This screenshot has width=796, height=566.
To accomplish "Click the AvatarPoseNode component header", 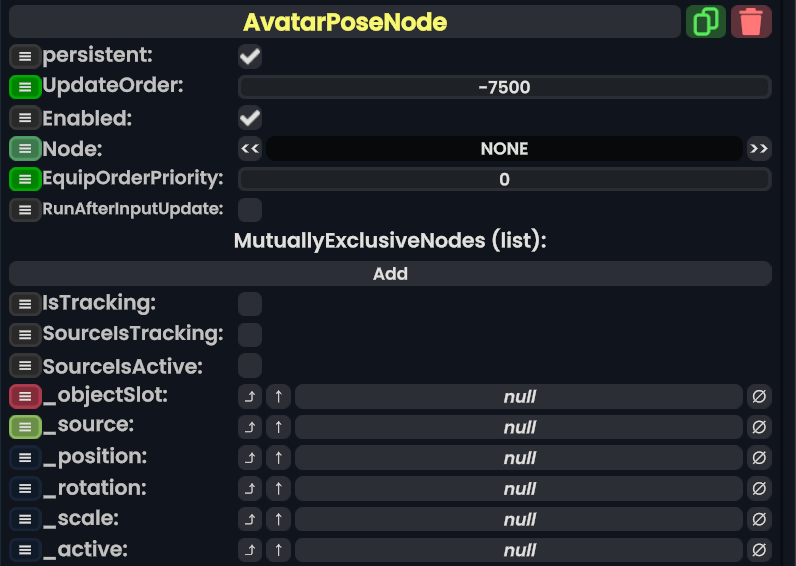I will 344,22.
